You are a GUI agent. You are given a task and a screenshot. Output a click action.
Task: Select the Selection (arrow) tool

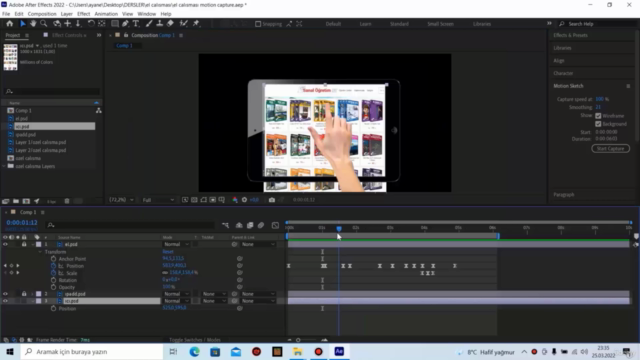coord(23,24)
